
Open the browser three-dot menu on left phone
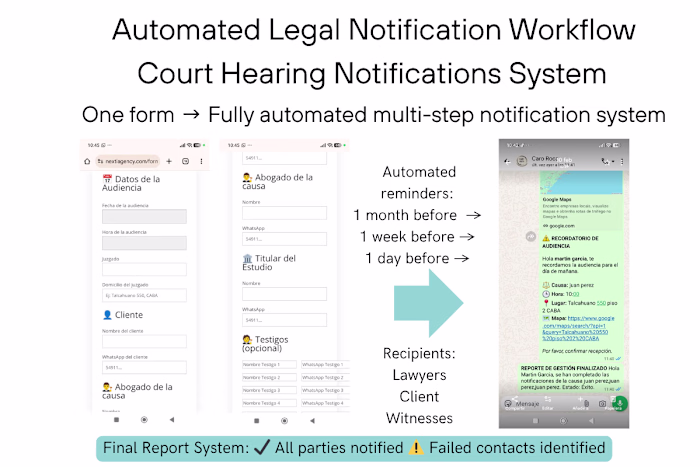pyautogui.click(x=201, y=161)
